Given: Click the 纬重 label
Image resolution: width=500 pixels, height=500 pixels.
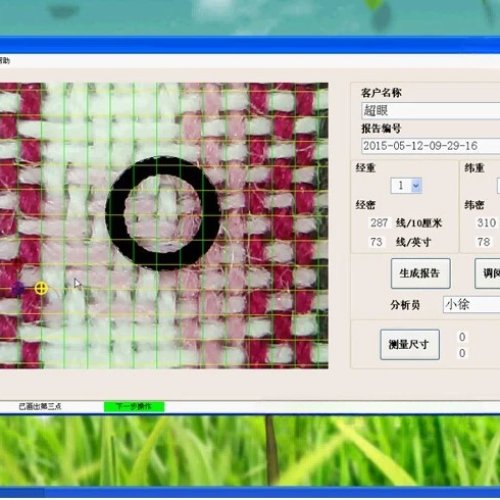Looking at the screenshot, I should point(474,168).
